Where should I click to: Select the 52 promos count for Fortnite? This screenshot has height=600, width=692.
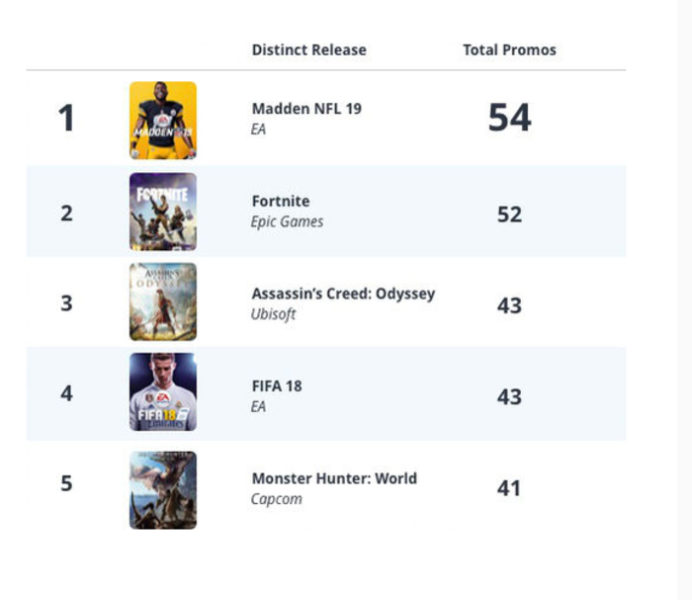click(509, 213)
